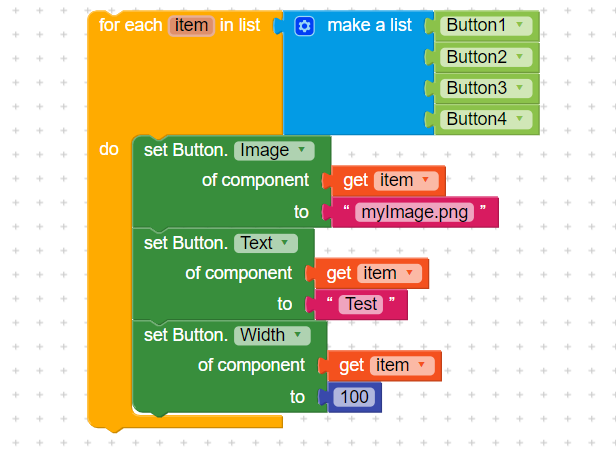Edit the Test string value
616x453 pixels.
pos(361,304)
